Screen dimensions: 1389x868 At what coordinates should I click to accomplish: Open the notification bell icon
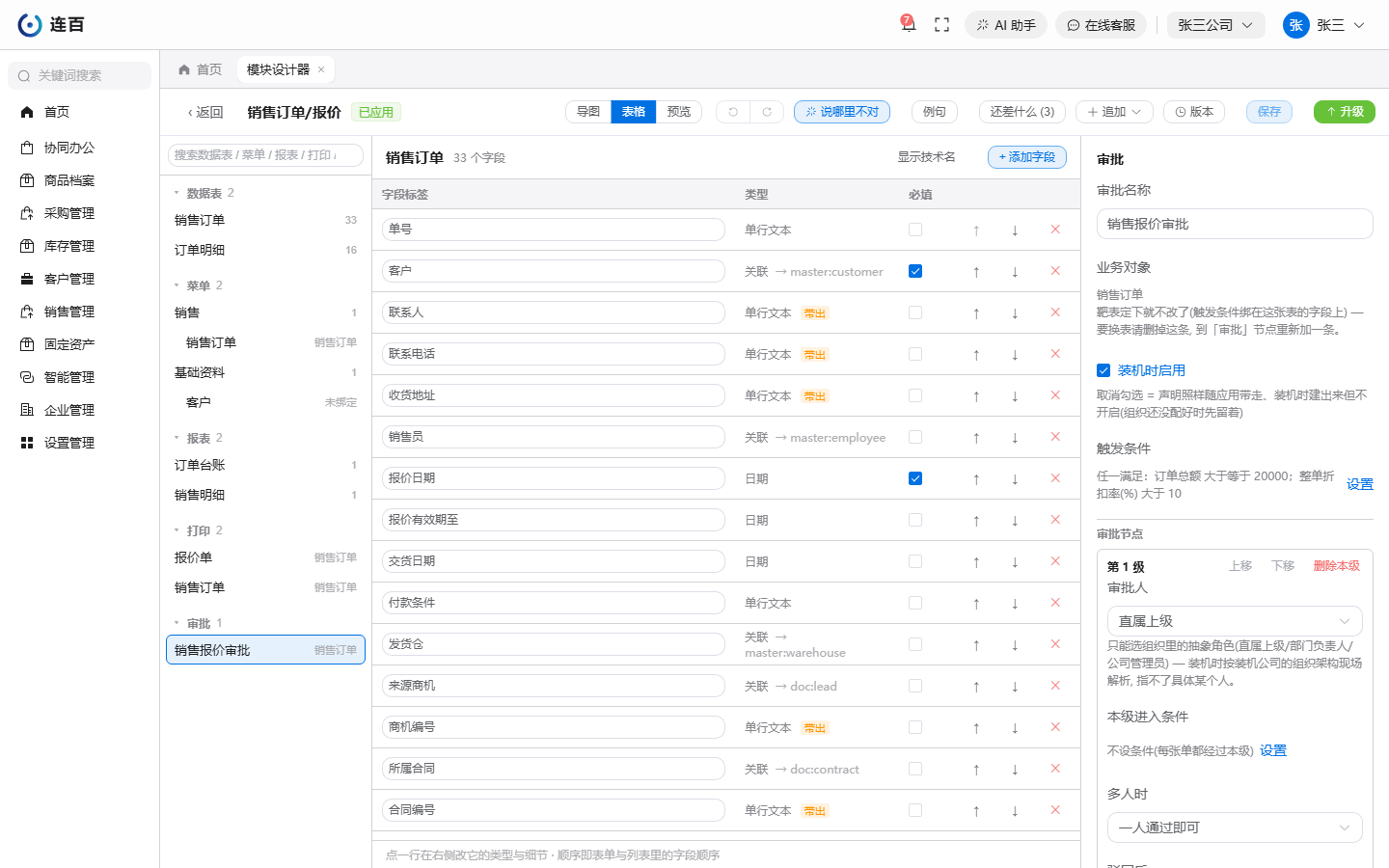[908, 24]
